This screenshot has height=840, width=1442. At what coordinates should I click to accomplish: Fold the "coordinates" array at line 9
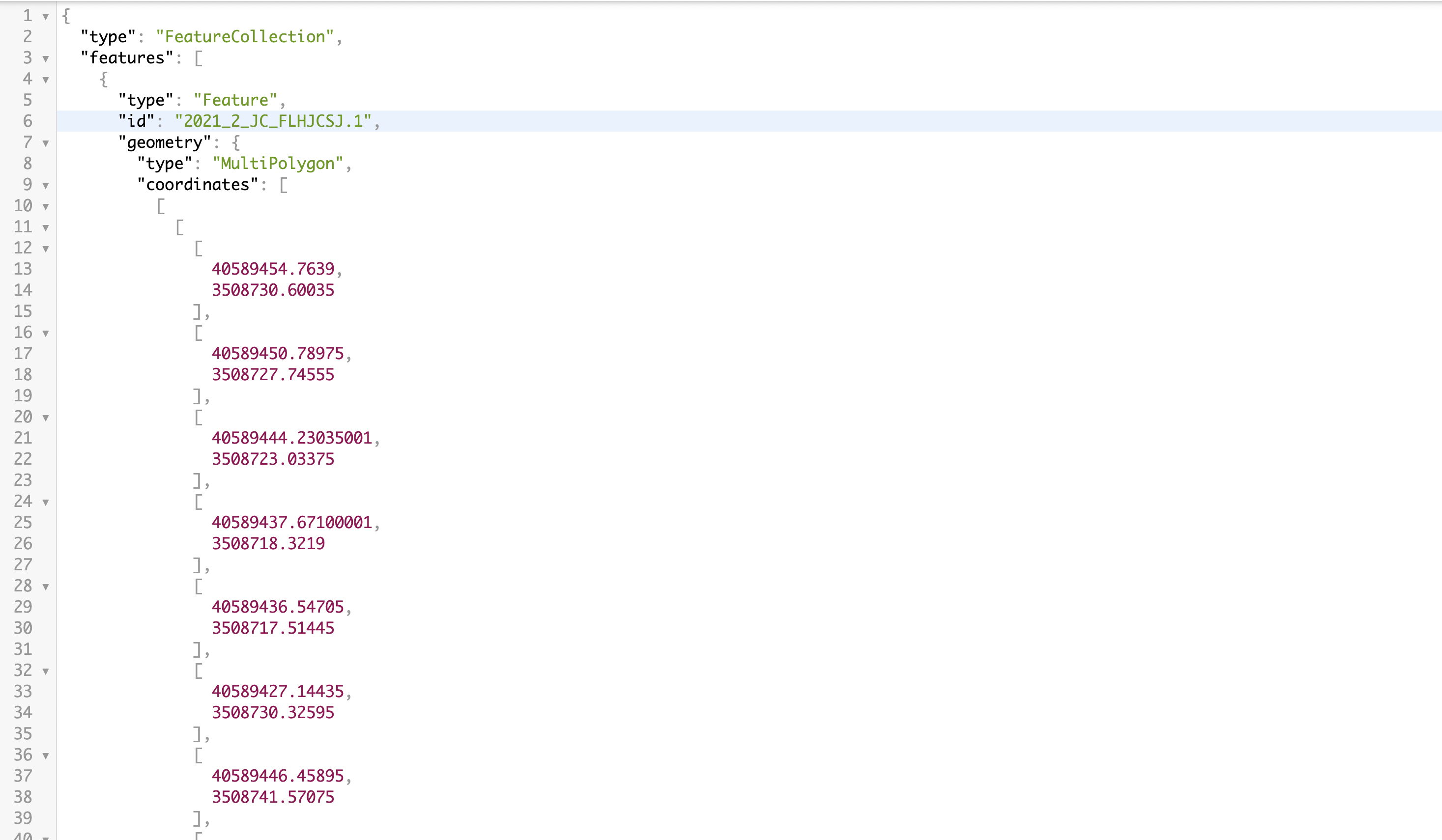click(x=46, y=186)
